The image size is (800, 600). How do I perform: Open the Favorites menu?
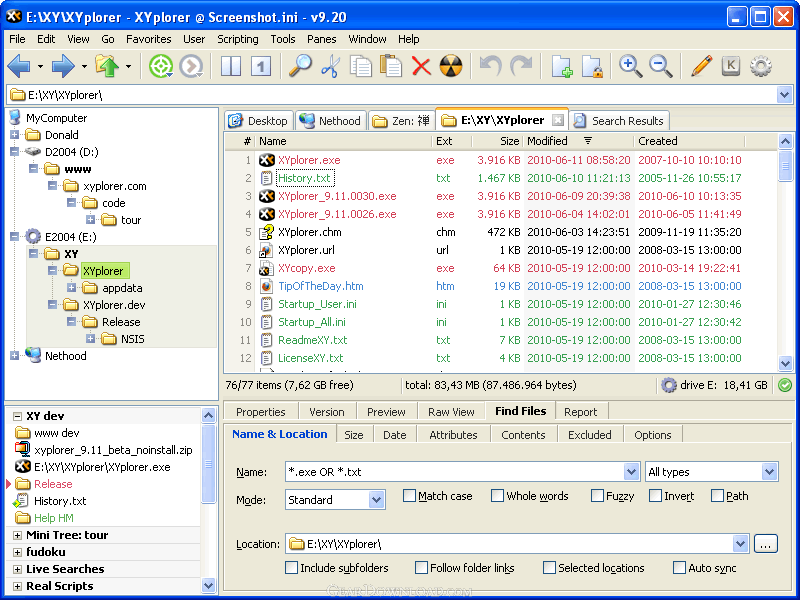click(x=148, y=39)
